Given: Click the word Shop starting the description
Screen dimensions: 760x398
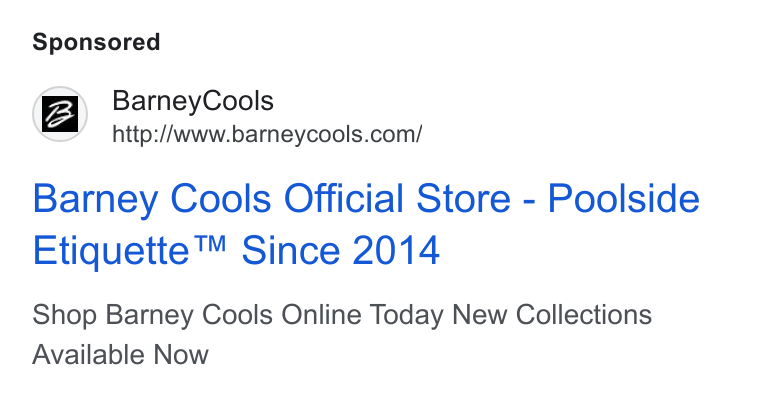Looking at the screenshot, I should [x=64, y=315].
